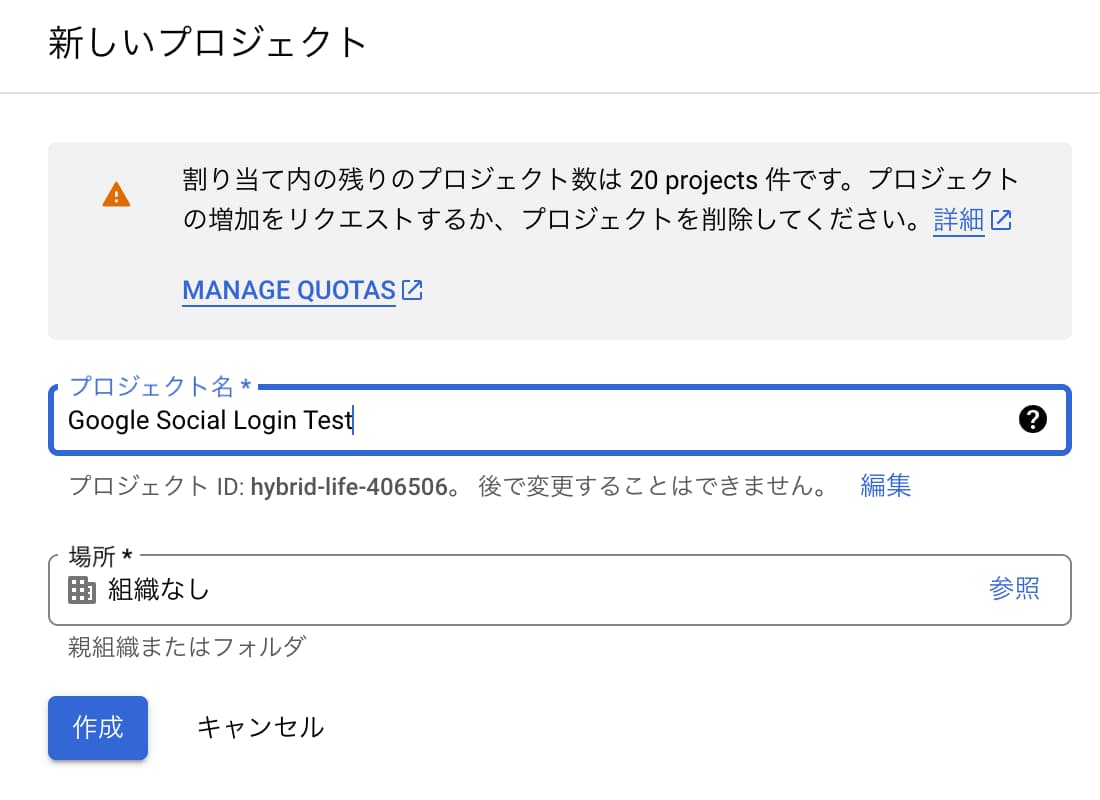
Task: Click the orange warning triangle icon
Action: (x=116, y=194)
